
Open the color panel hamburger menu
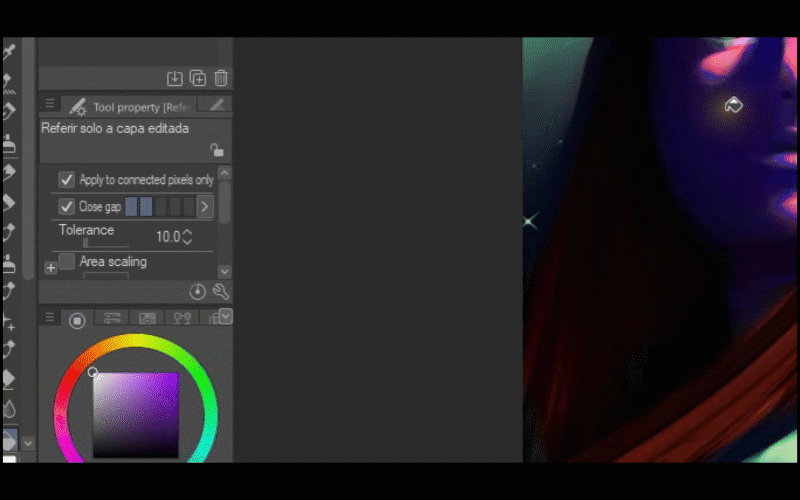[x=49, y=318]
